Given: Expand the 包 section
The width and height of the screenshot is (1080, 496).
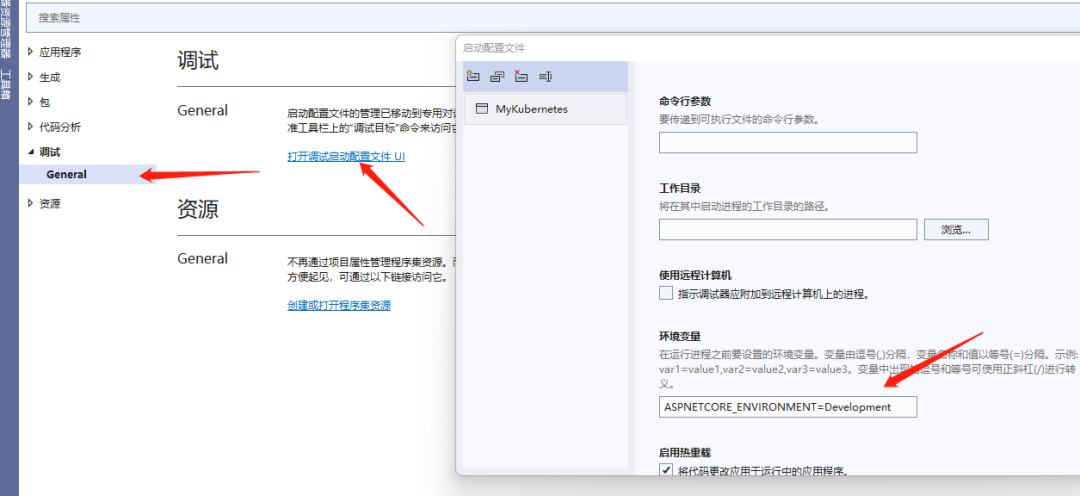Looking at the screenshot, I should coord(30,102).
